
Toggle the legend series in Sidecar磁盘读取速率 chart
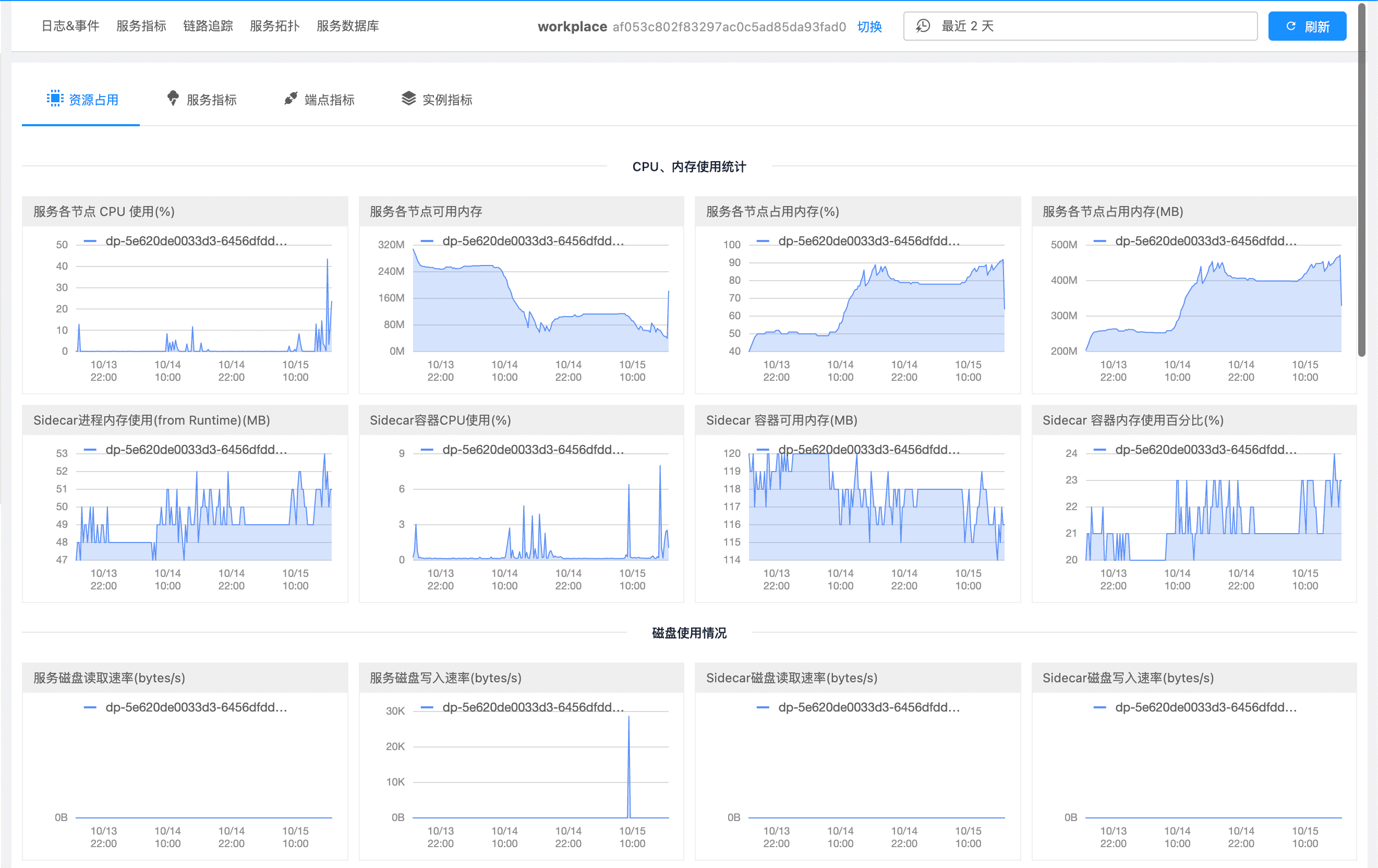(x=858, y=707)
